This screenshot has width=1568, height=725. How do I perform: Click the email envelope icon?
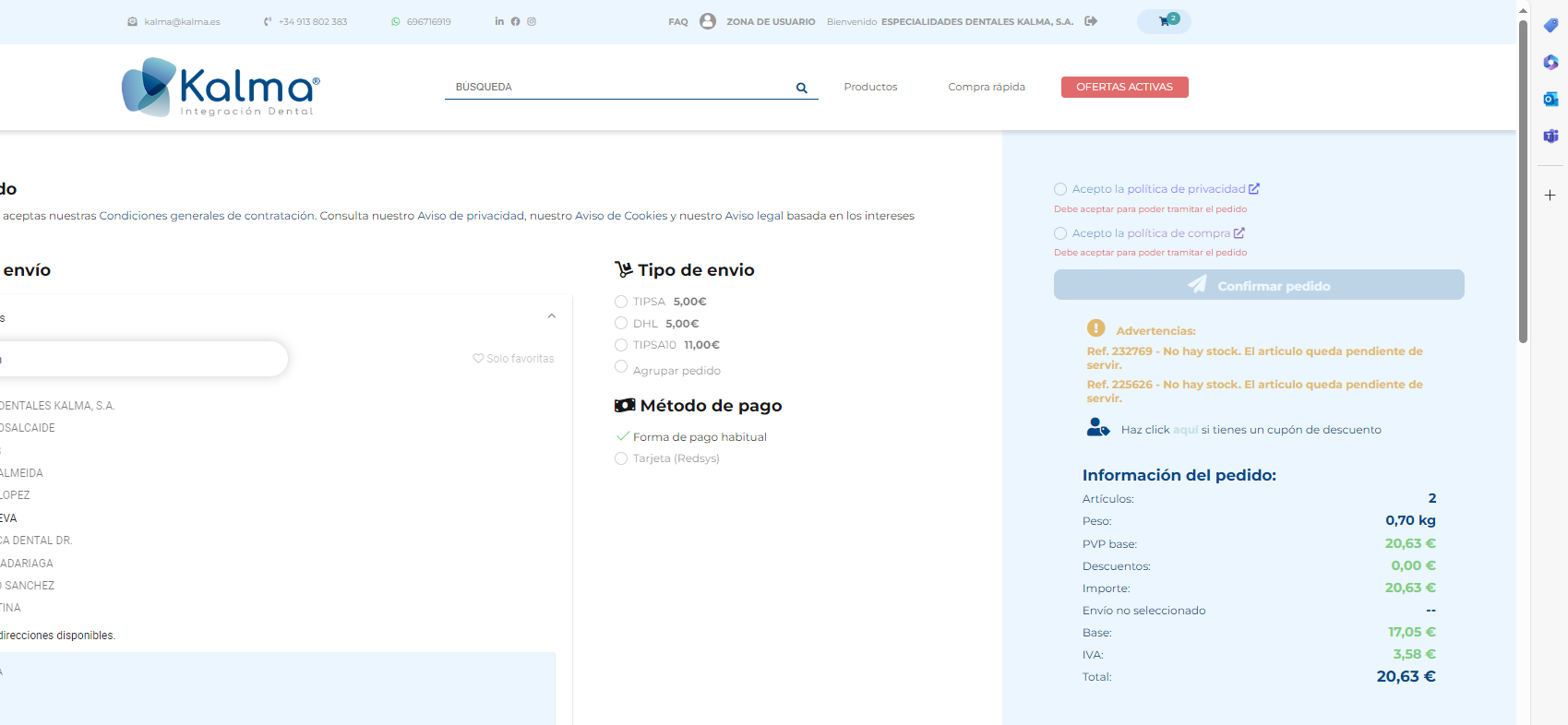pos(133,21)
